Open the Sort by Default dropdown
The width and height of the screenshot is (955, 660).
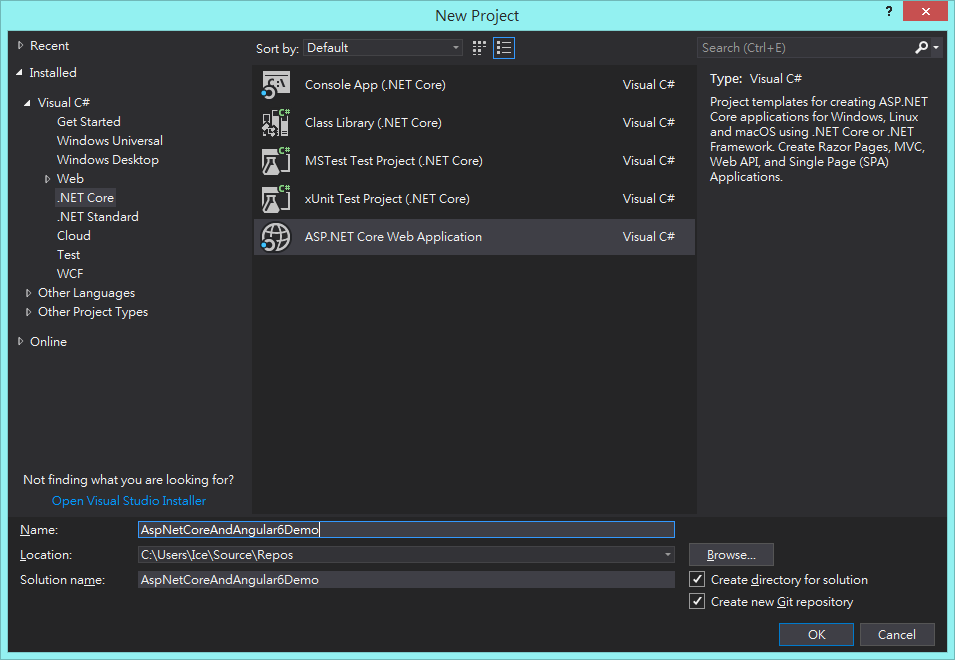click(x=383, y=47)
